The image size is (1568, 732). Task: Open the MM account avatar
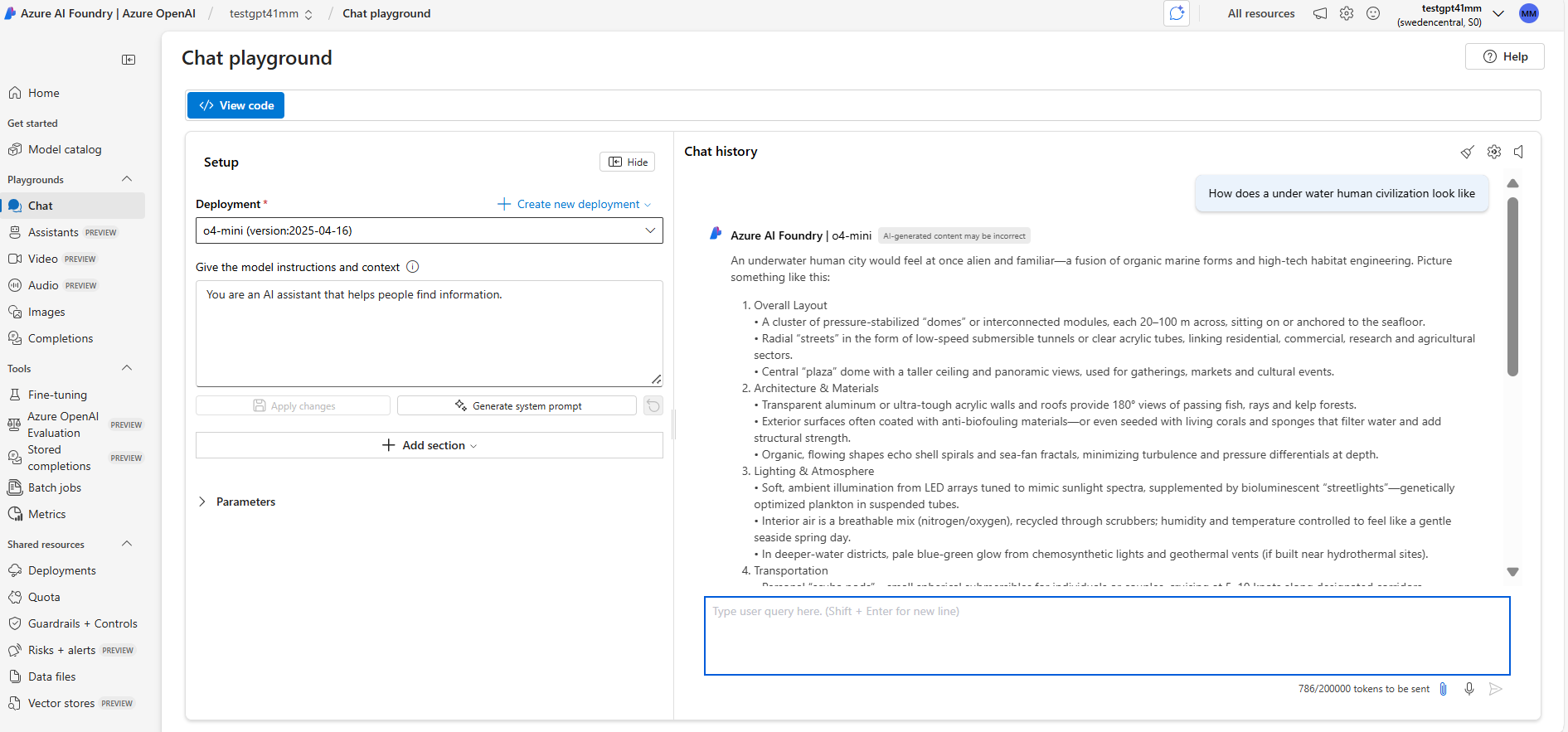click(1529, 13)
